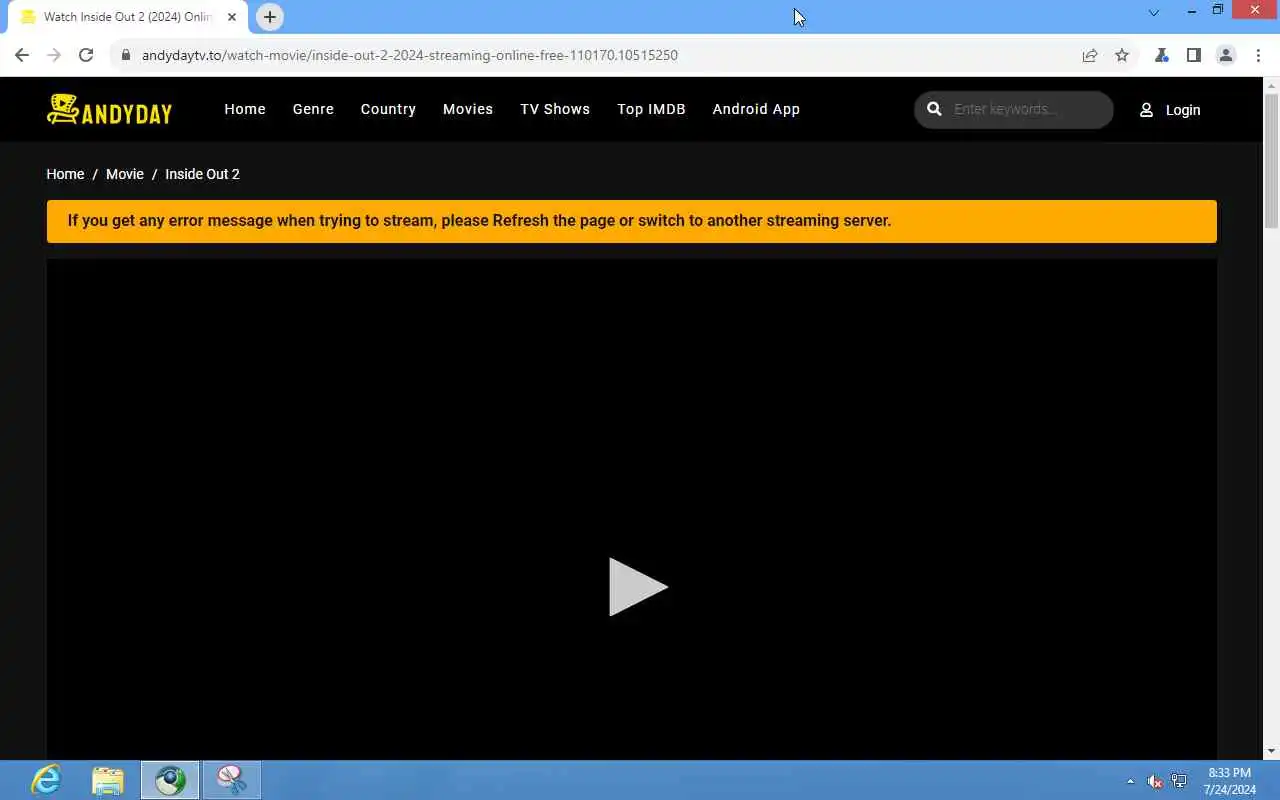1280x800 pixels.
Task: Click the muted volume tray icon
Action: click(x=1155, y=781)
